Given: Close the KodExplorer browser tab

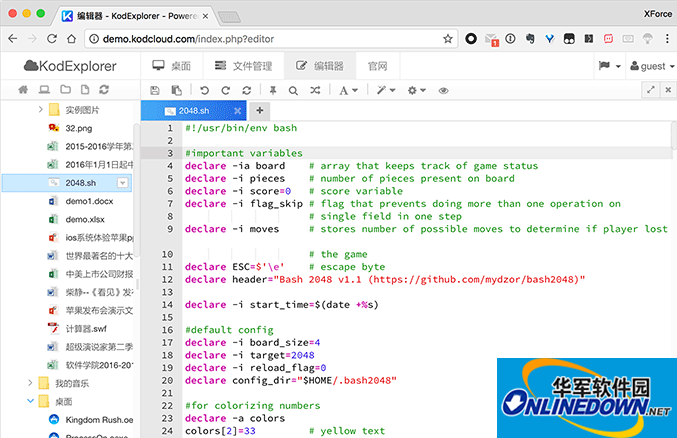Looking at the screenshot, I should coord(206,16).
